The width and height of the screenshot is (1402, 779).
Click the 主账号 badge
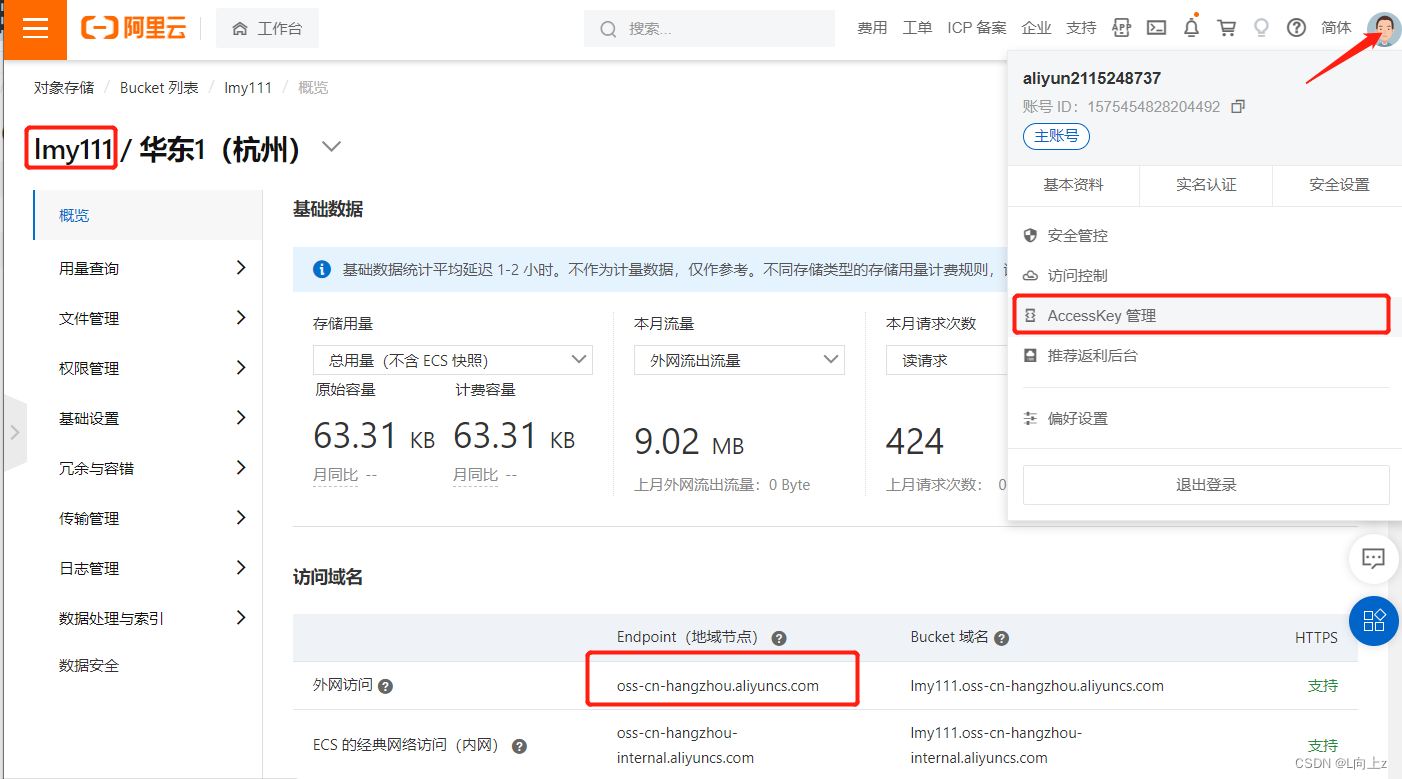tap(1056, 136)
